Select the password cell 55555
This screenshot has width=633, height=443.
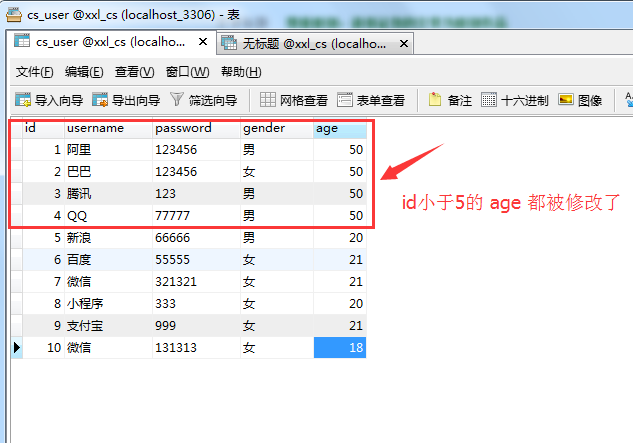coord(197,259)
